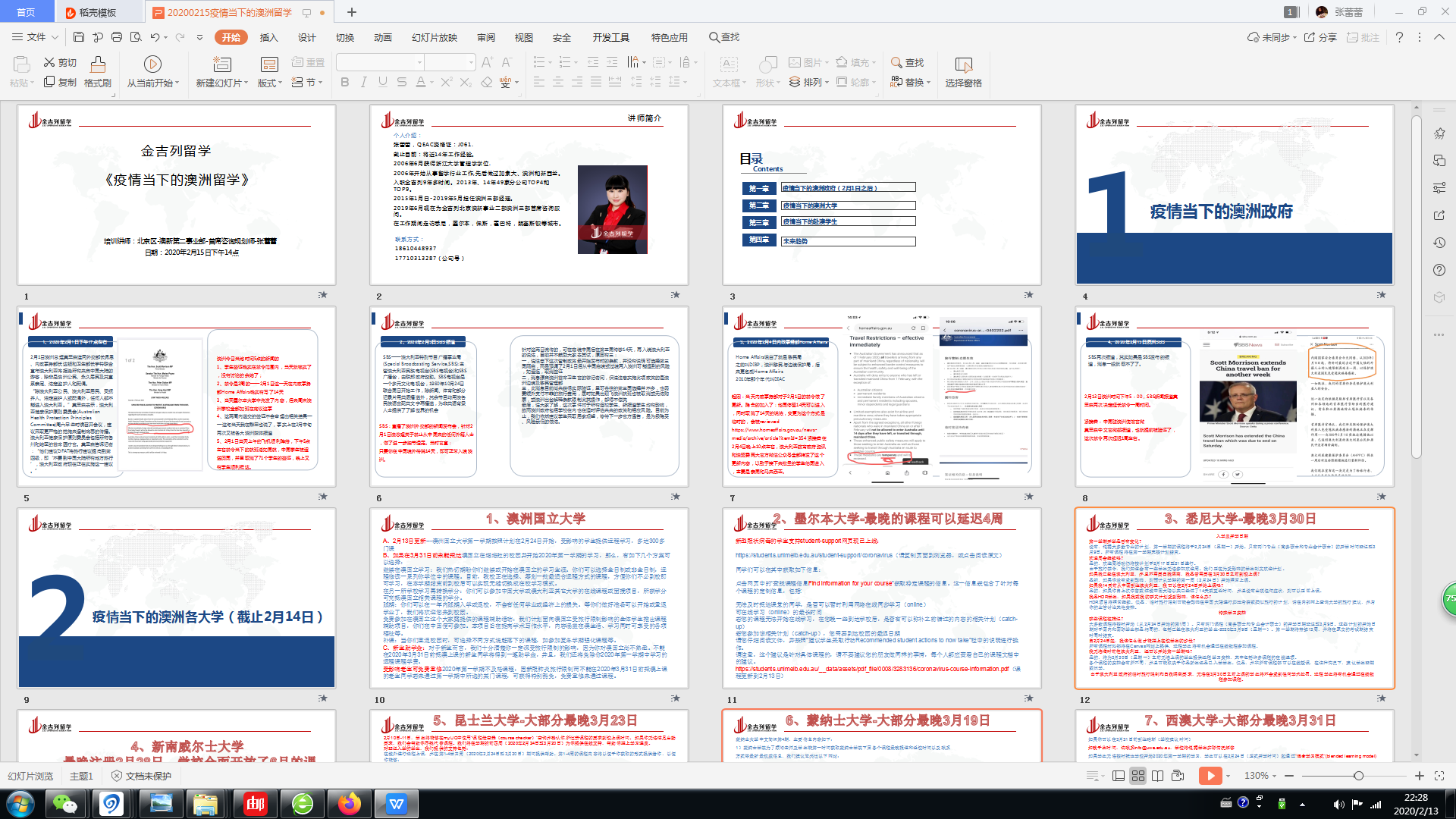Screen dimensions: 1456x819
Task: Switch to the Animation (动画) tab
Action: click(x=383, y=37)
